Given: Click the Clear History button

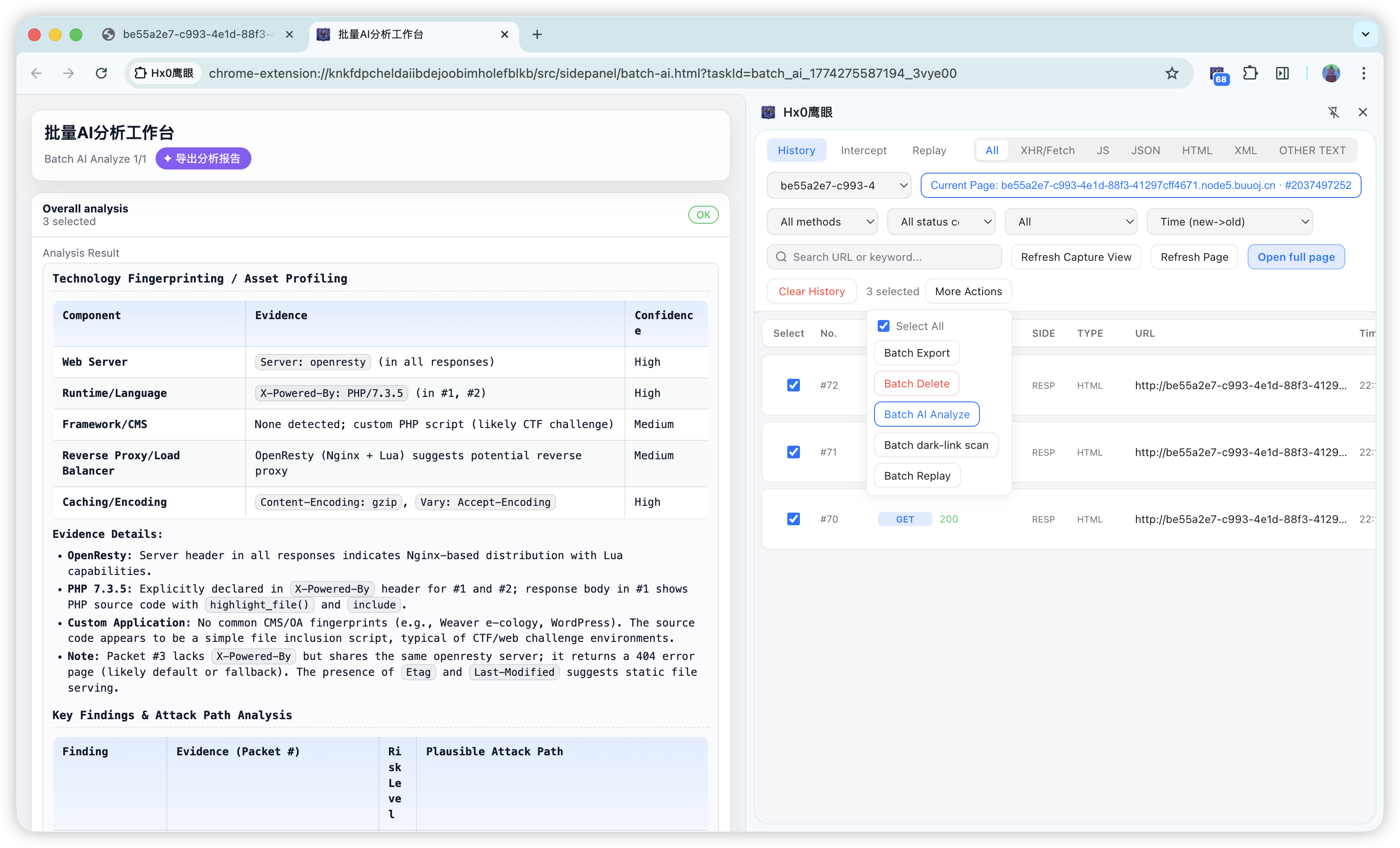Looking at the screenshot, I should pos(811,292).
